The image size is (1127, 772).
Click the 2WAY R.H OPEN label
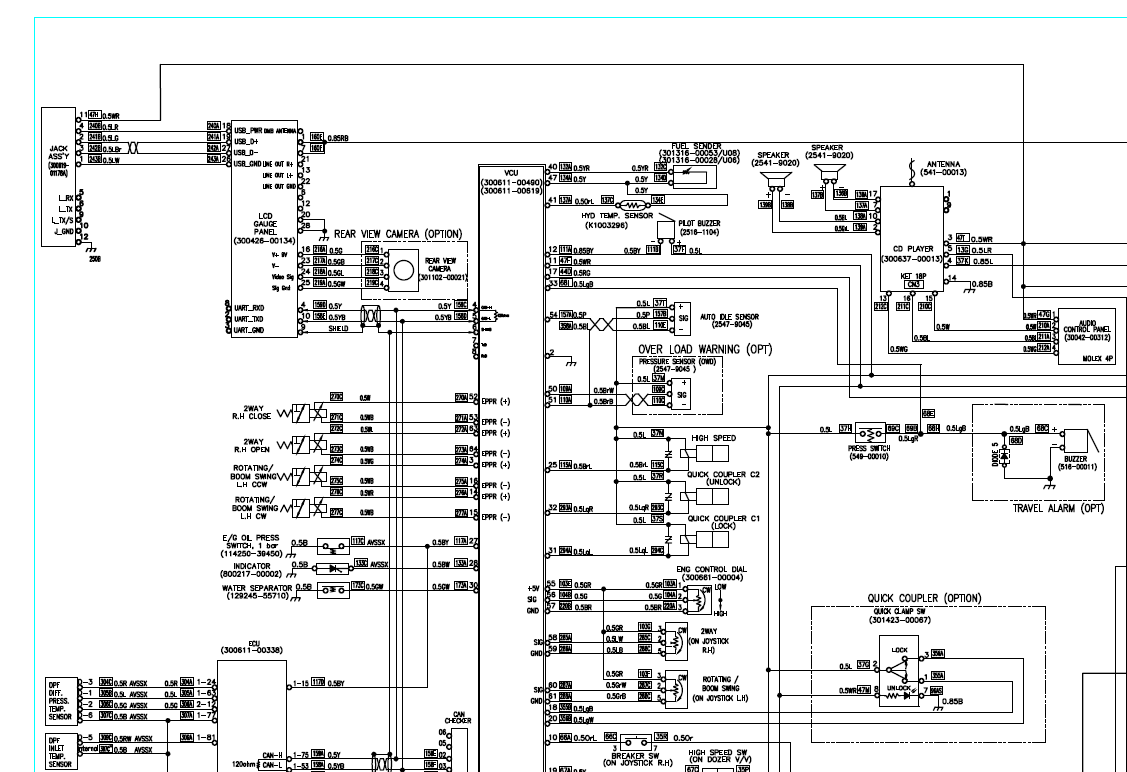pos(251,446)
